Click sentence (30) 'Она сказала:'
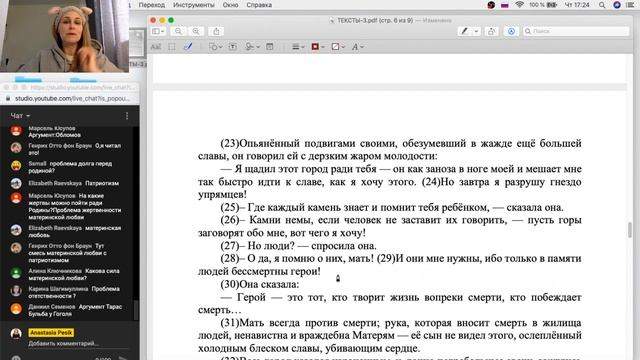The width and height of the screenshot is (640, 360). click(x=260, y=284)
